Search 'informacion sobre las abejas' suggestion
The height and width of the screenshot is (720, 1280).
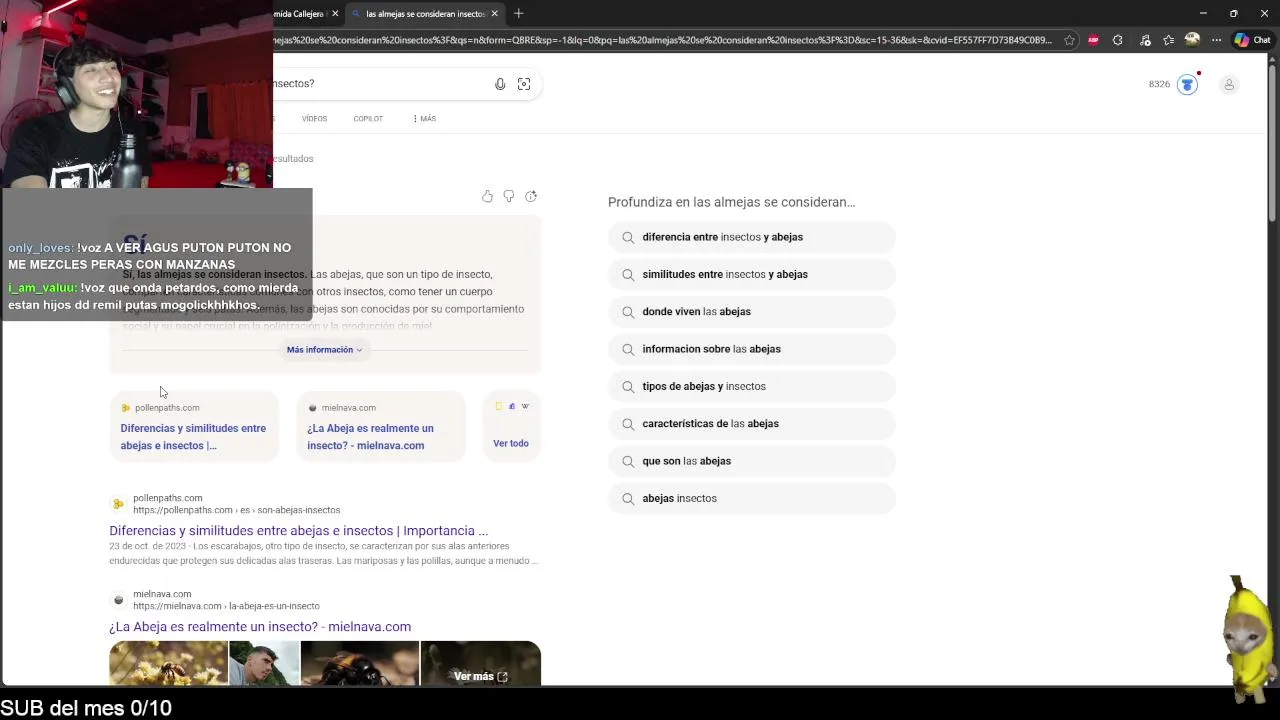click(x=752, y=349)
